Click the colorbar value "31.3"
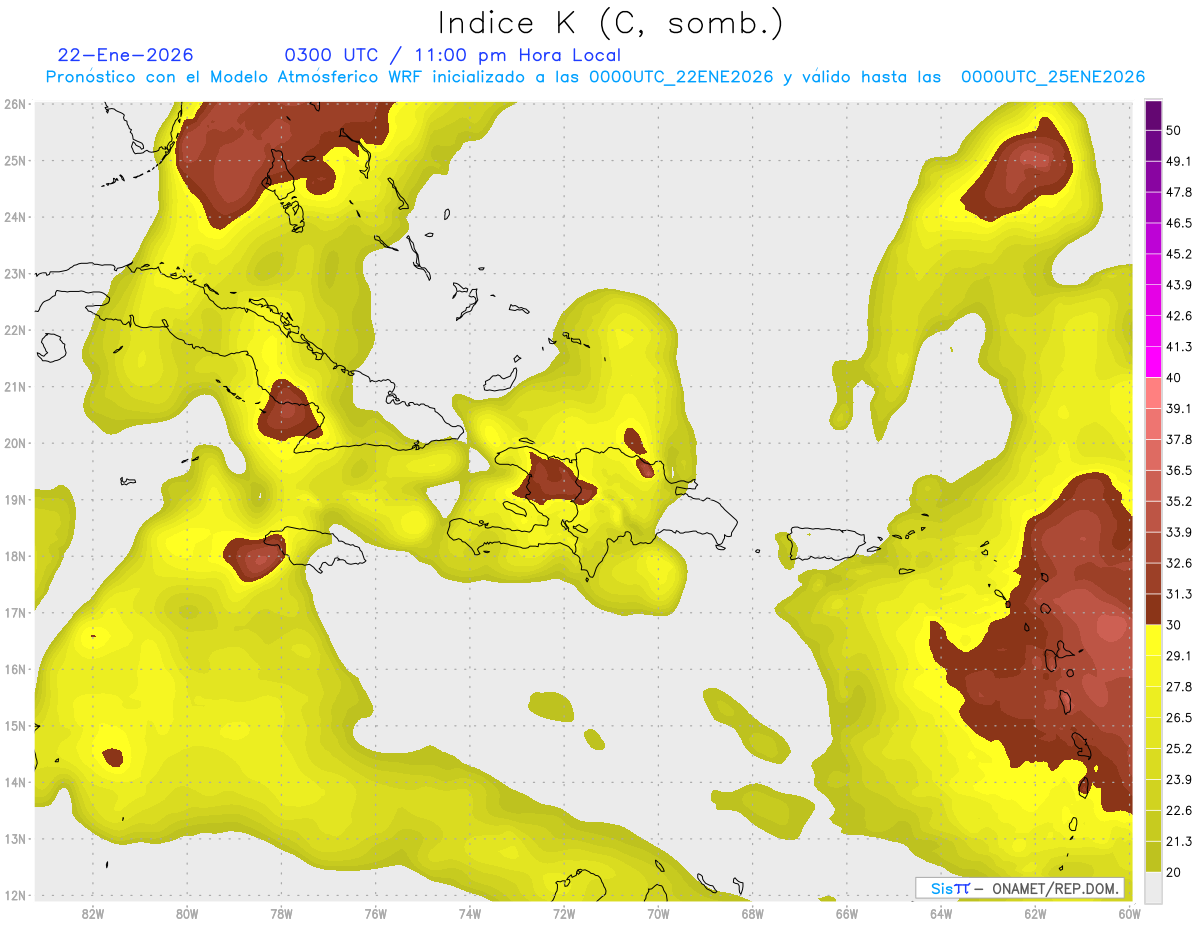1200x927 pixels. click(1178, 594)
